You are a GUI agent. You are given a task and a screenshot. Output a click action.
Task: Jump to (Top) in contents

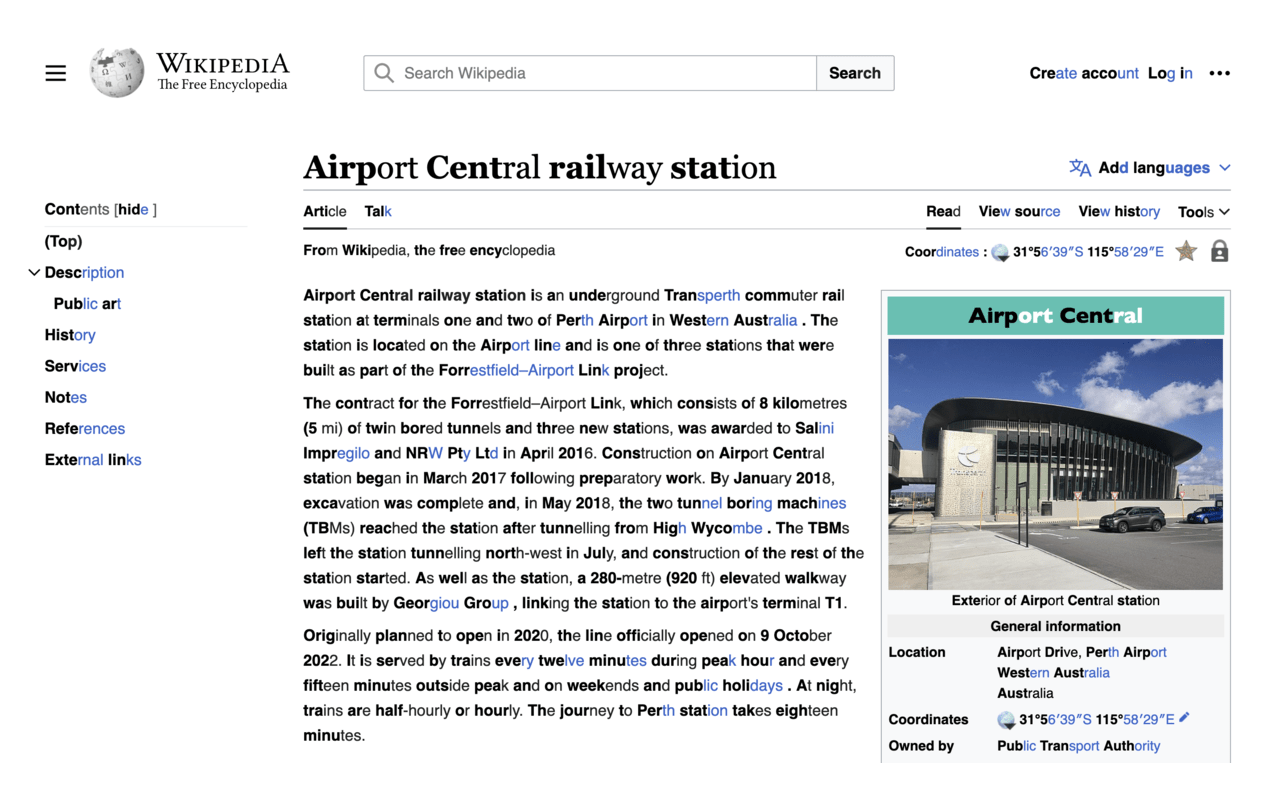coord(63,241)
